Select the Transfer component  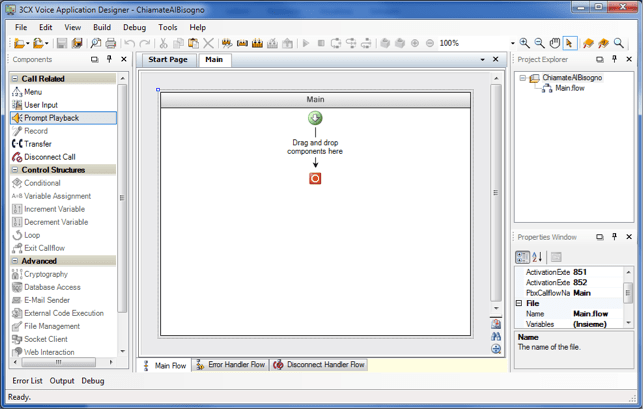(x=32, y=144)
